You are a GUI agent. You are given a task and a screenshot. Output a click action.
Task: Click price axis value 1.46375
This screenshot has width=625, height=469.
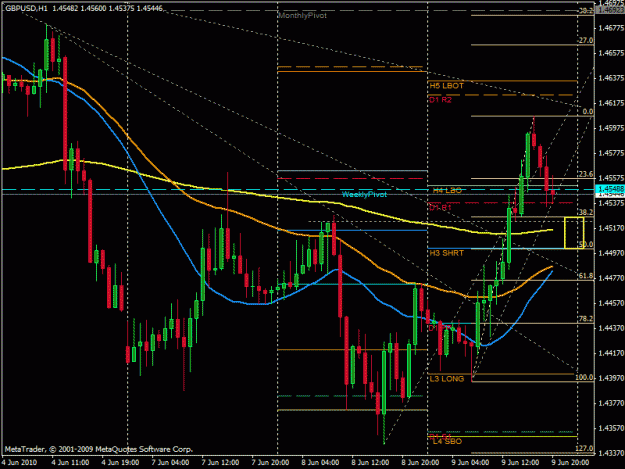point(611,78)
